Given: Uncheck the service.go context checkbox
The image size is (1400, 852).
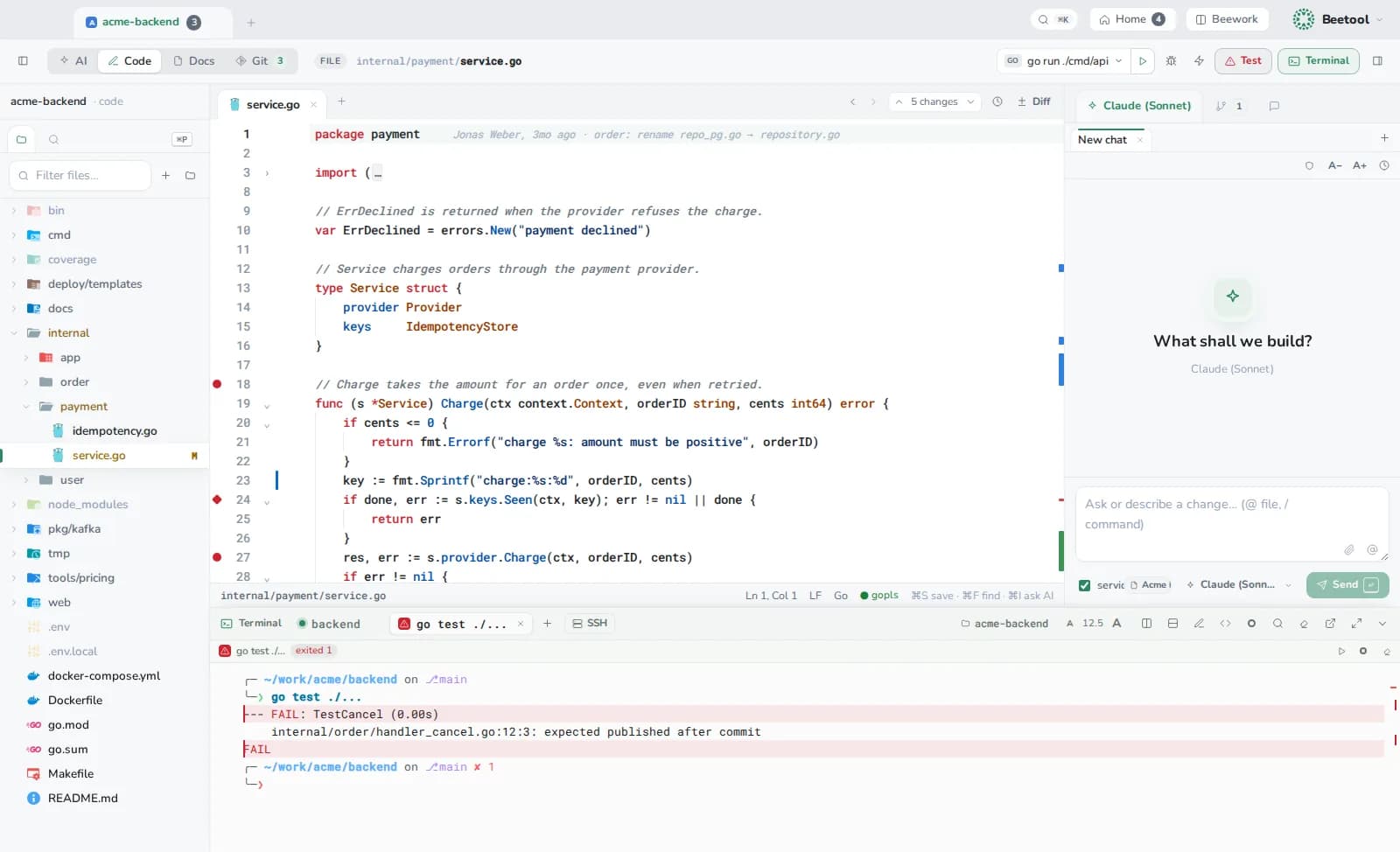Looking at the screenshot, I should (x=1085, y=585).
